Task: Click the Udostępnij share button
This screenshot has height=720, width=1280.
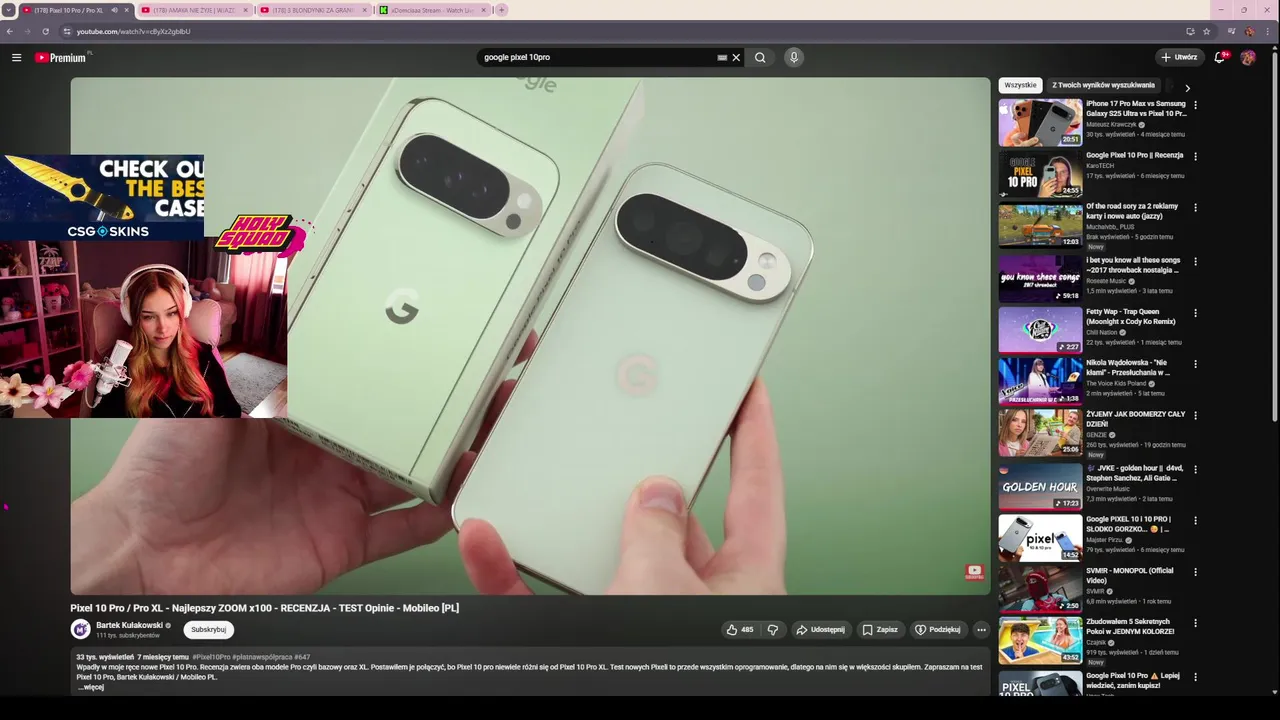Action: (820, 630)
